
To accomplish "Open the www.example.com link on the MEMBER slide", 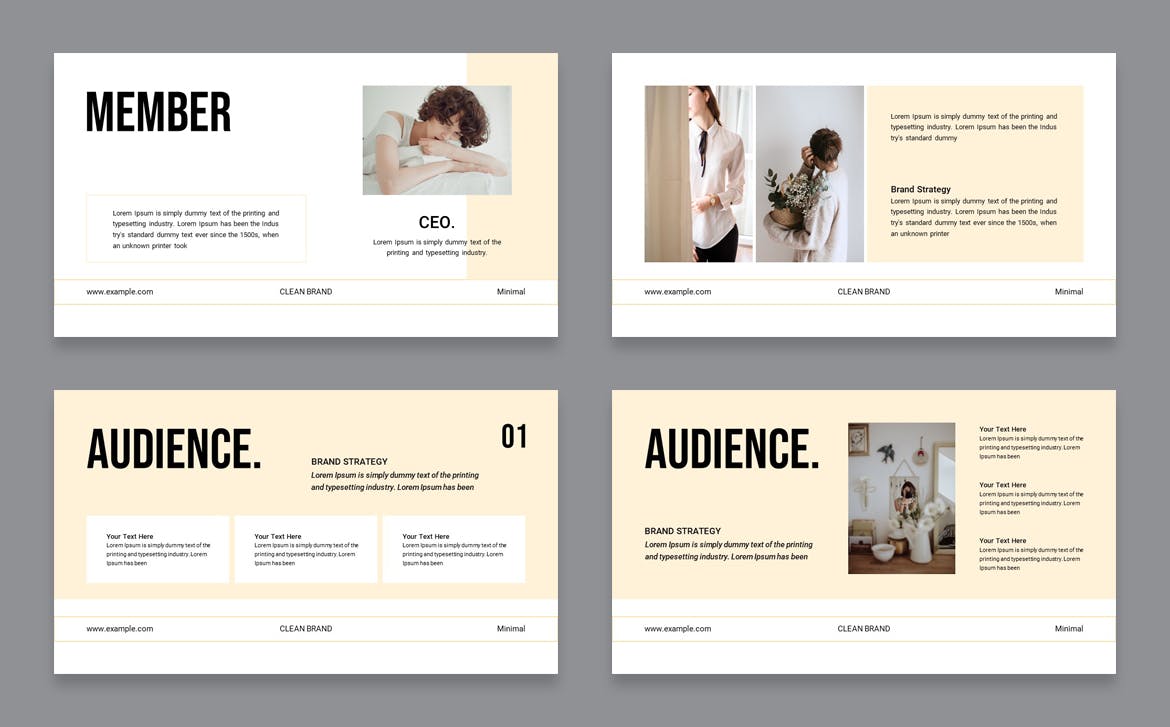I will (119, 292).
